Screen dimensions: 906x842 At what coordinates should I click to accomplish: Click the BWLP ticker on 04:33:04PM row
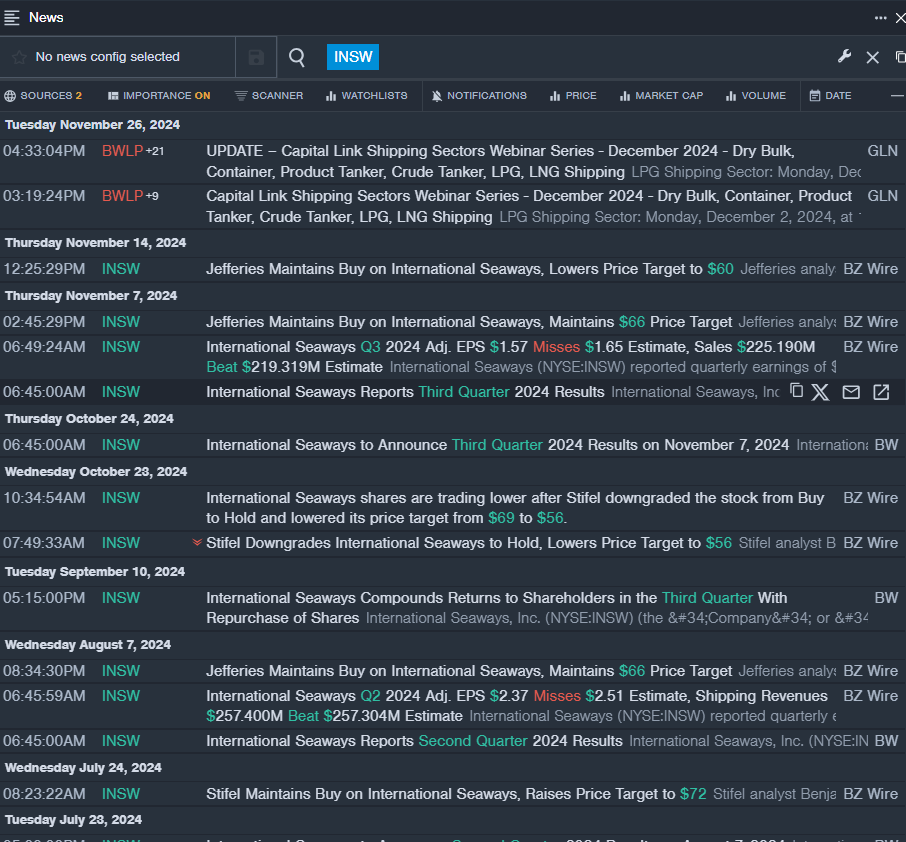point(122,151)
